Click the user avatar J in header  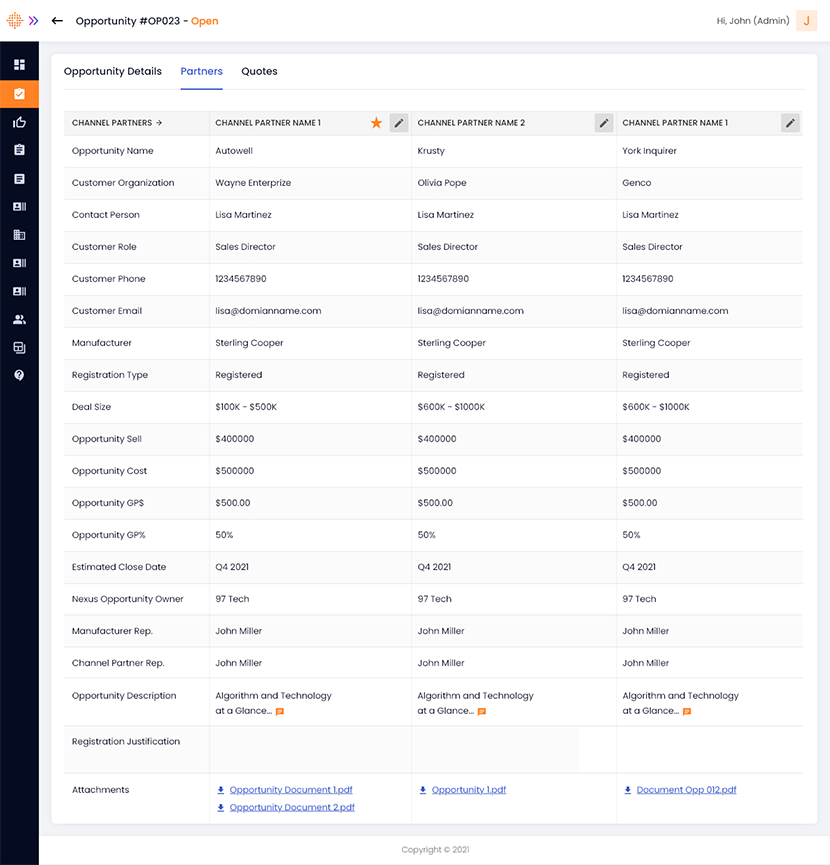(x=806, y=21)
